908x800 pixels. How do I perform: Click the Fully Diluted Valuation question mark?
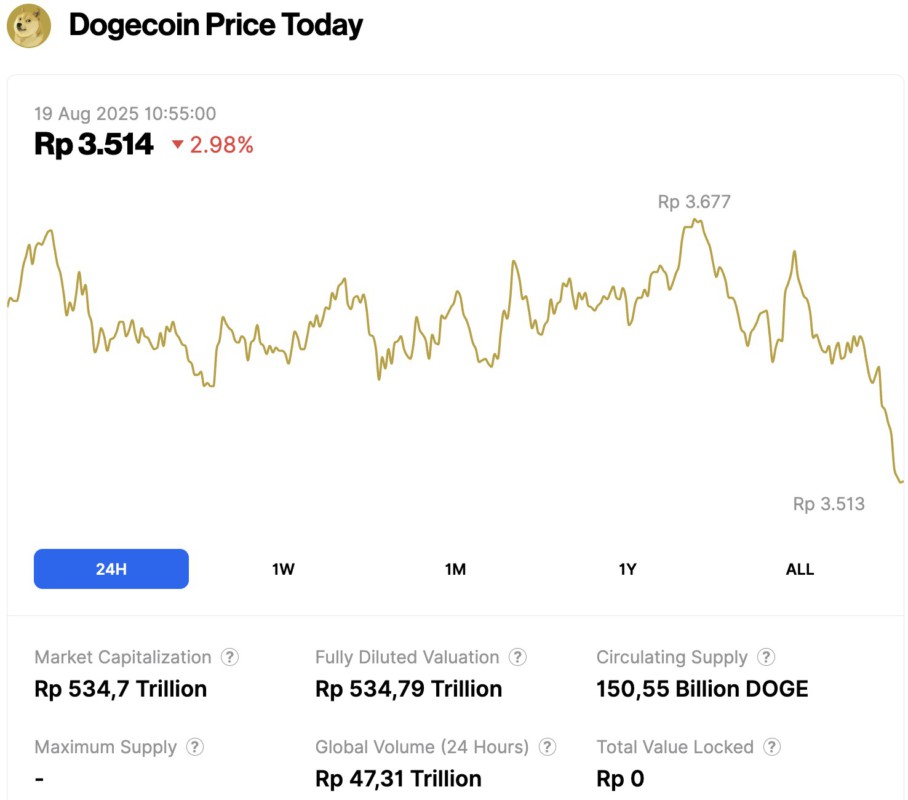[518, 657]
